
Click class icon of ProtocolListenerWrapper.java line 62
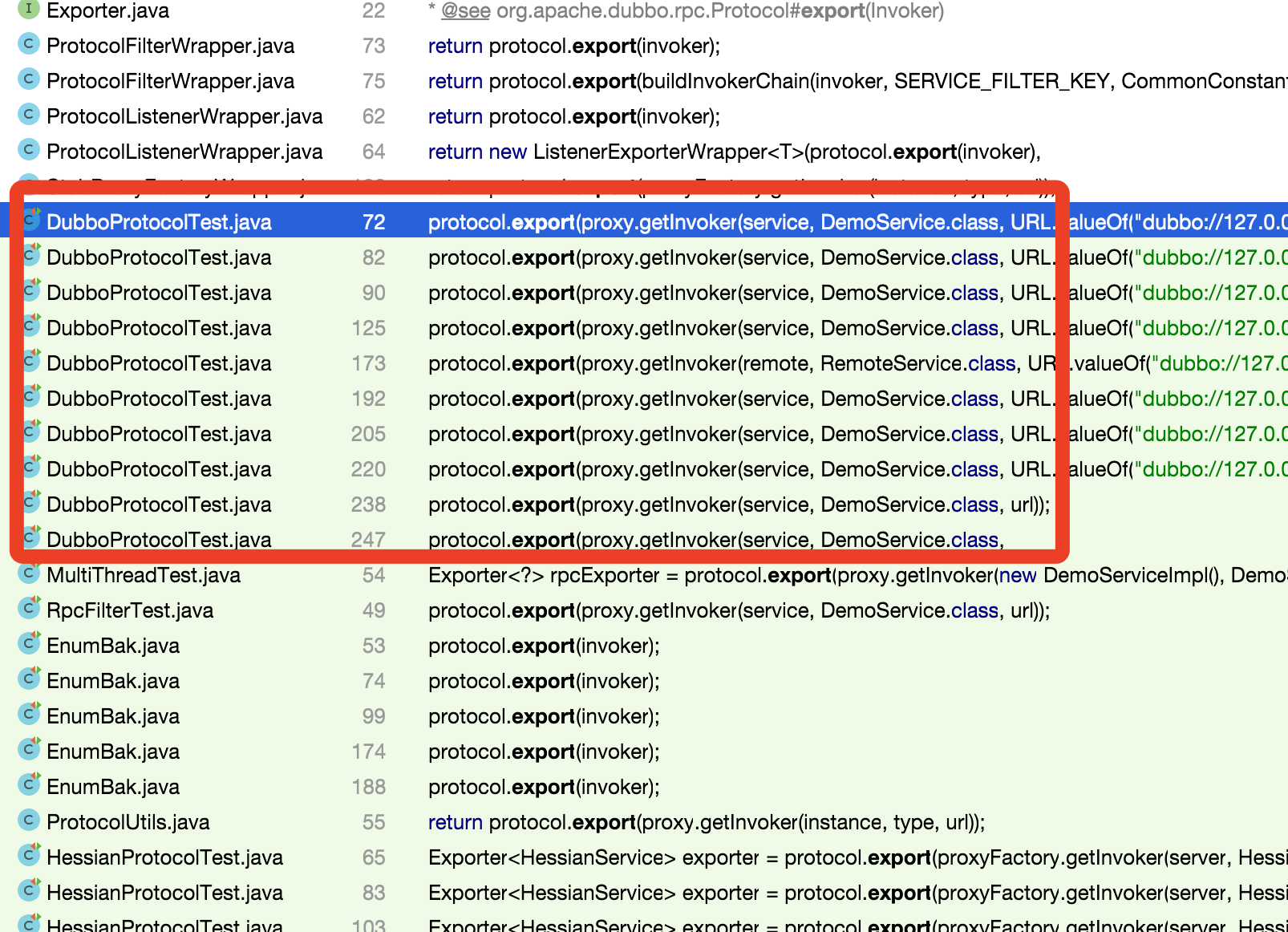[29, 115]
